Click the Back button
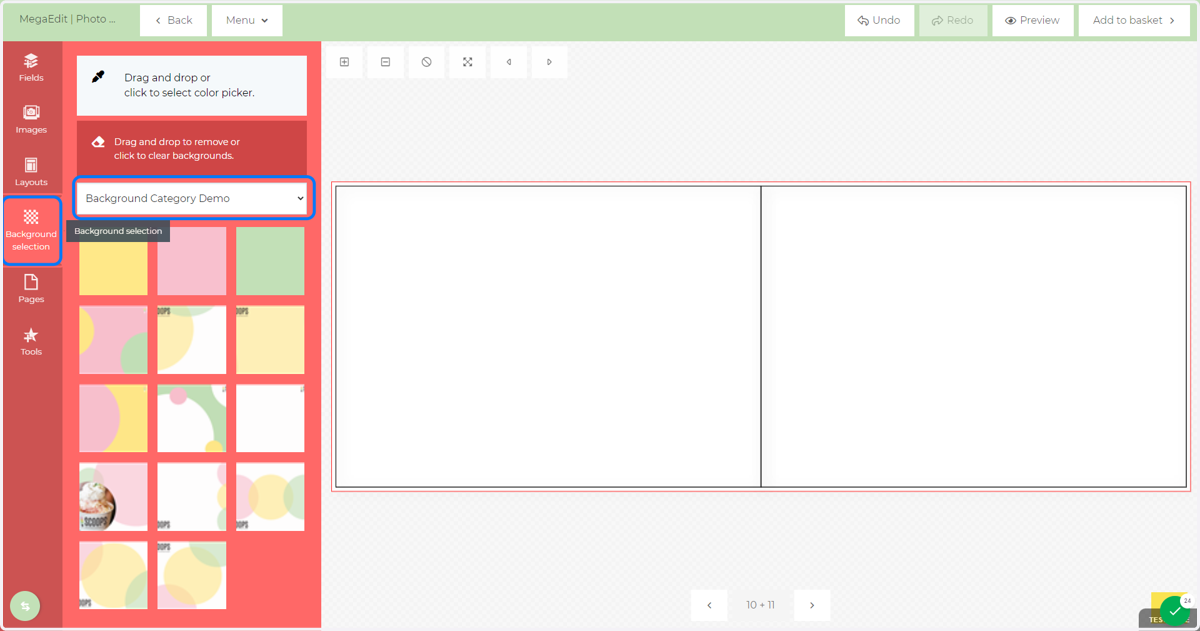Image resolution: width=1200 pixels, height=631 pixels. coord(173,20)
